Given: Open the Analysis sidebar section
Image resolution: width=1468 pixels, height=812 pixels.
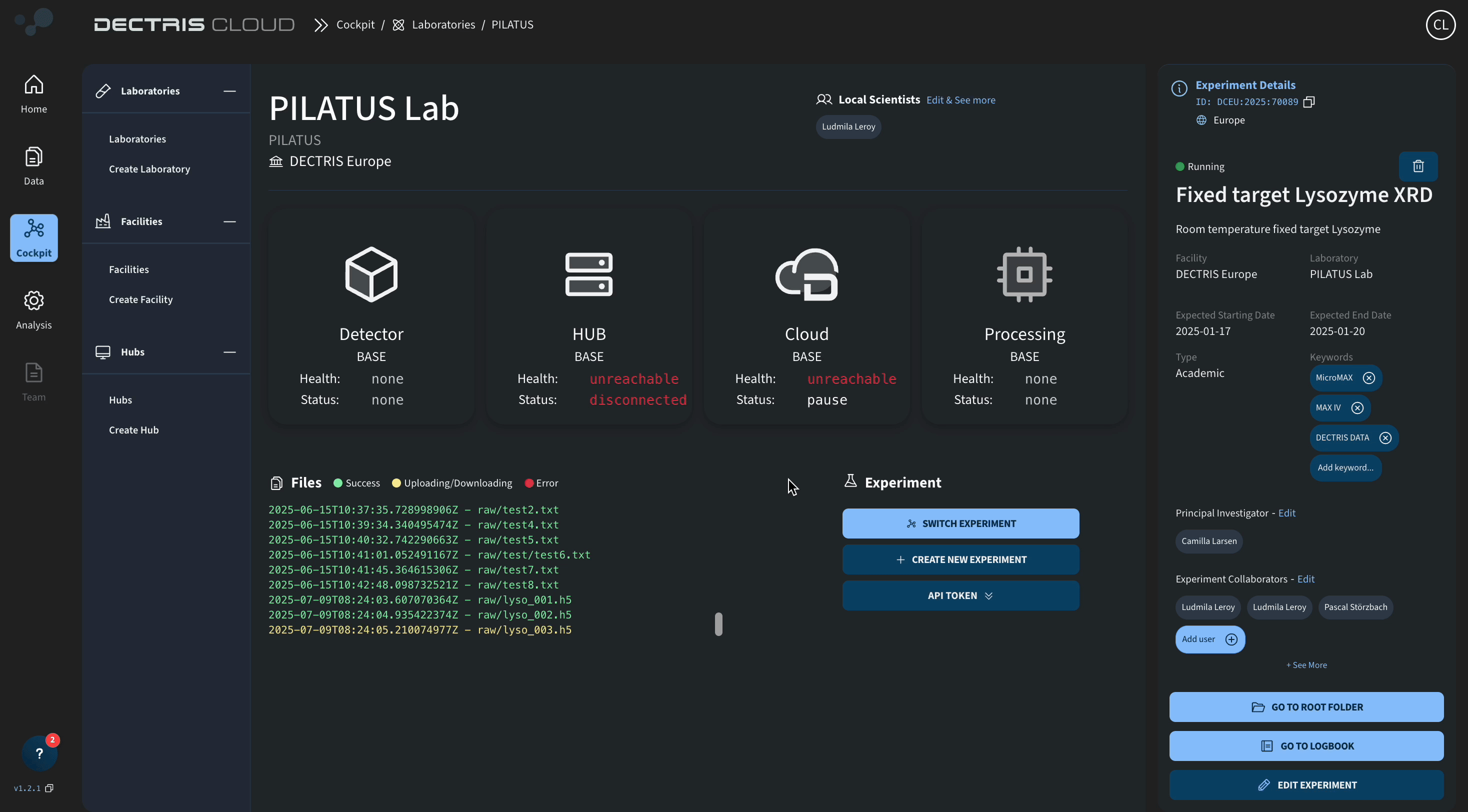Looking at the screenshot, I should click(33, 310).
